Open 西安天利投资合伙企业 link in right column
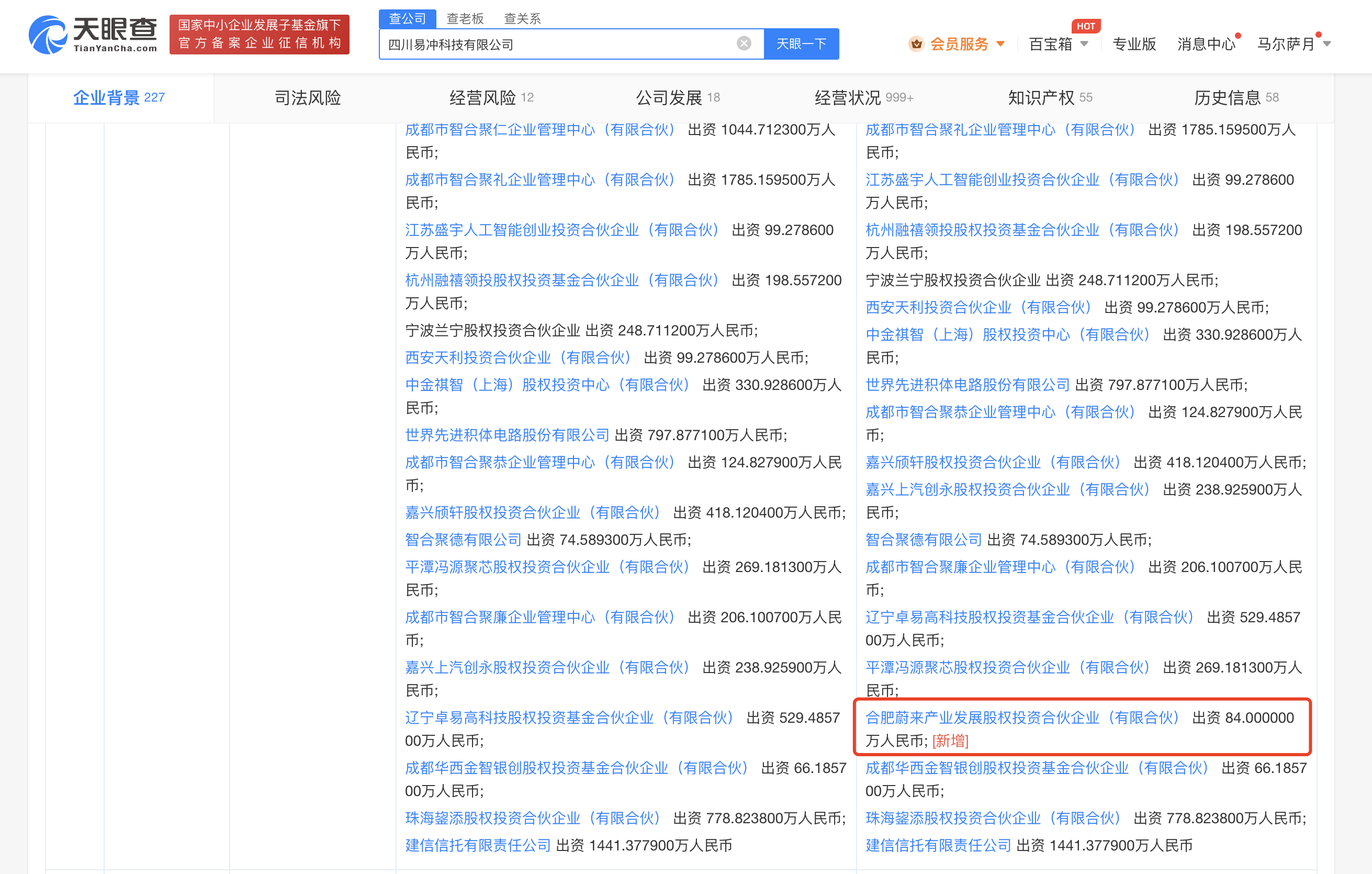This screenshot has width=1372, height=874. click(979, 308)
